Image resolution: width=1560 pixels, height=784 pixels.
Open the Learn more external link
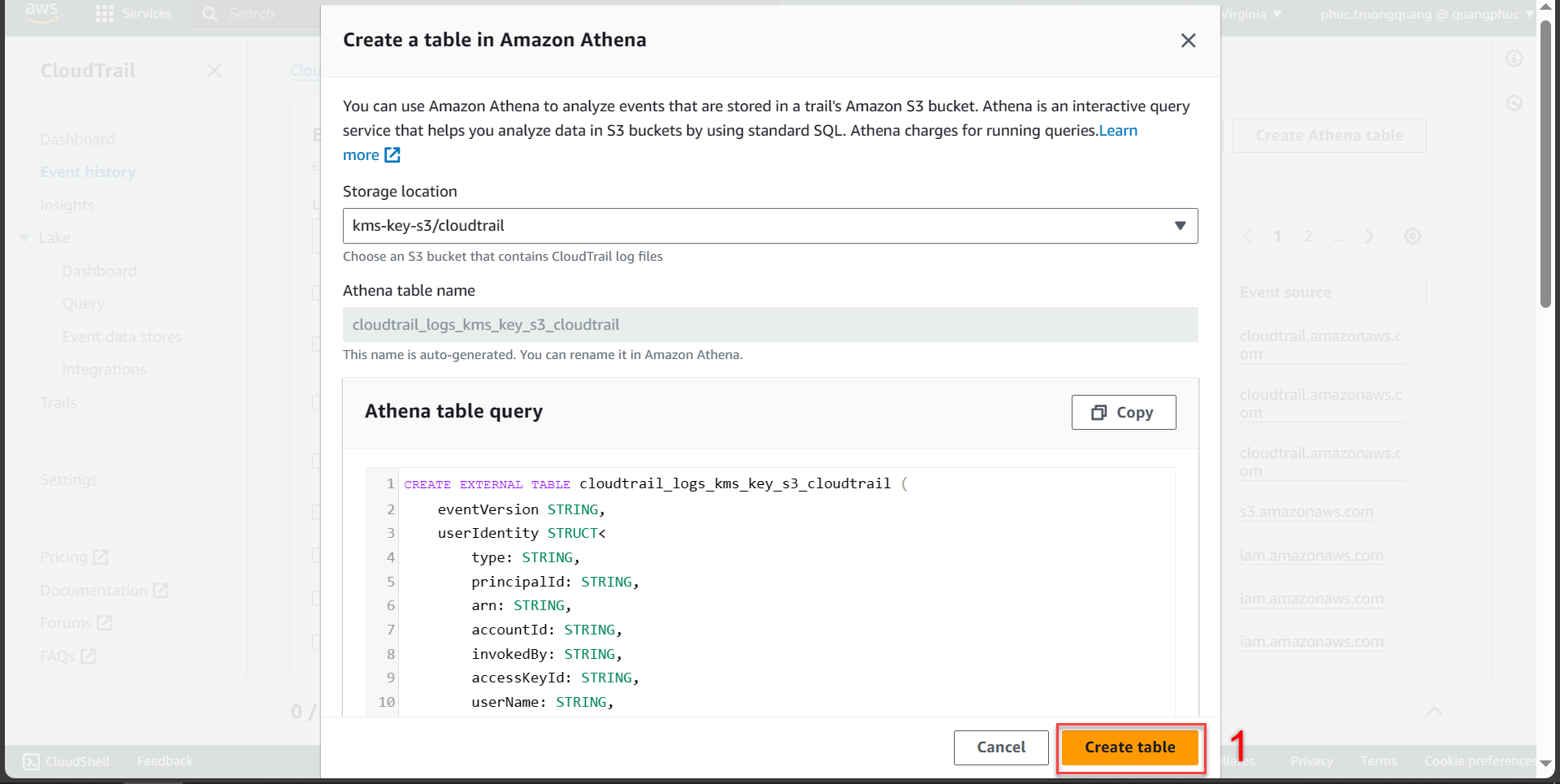click(x=371, y=155)
